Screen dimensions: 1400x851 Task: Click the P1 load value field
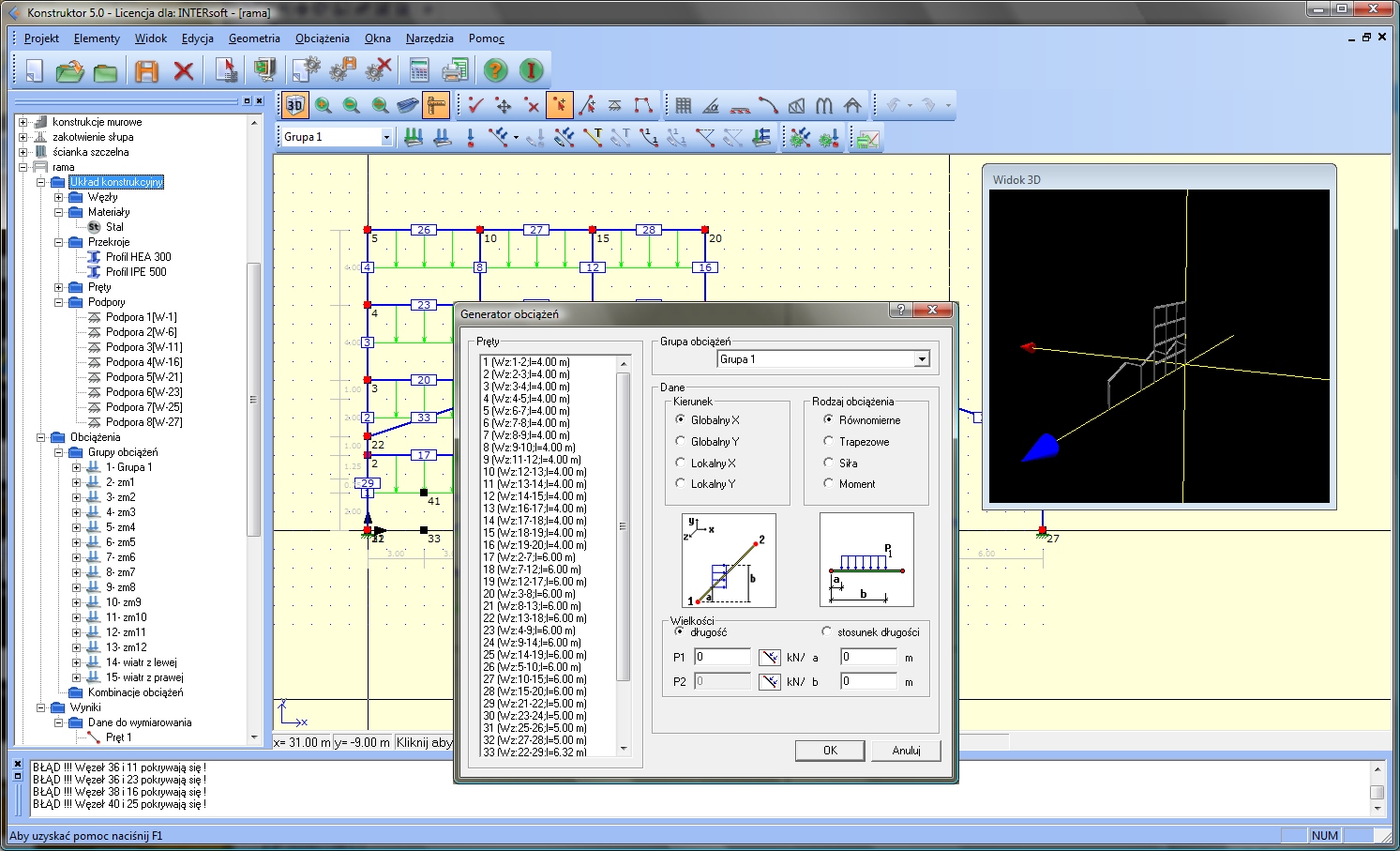722,657
